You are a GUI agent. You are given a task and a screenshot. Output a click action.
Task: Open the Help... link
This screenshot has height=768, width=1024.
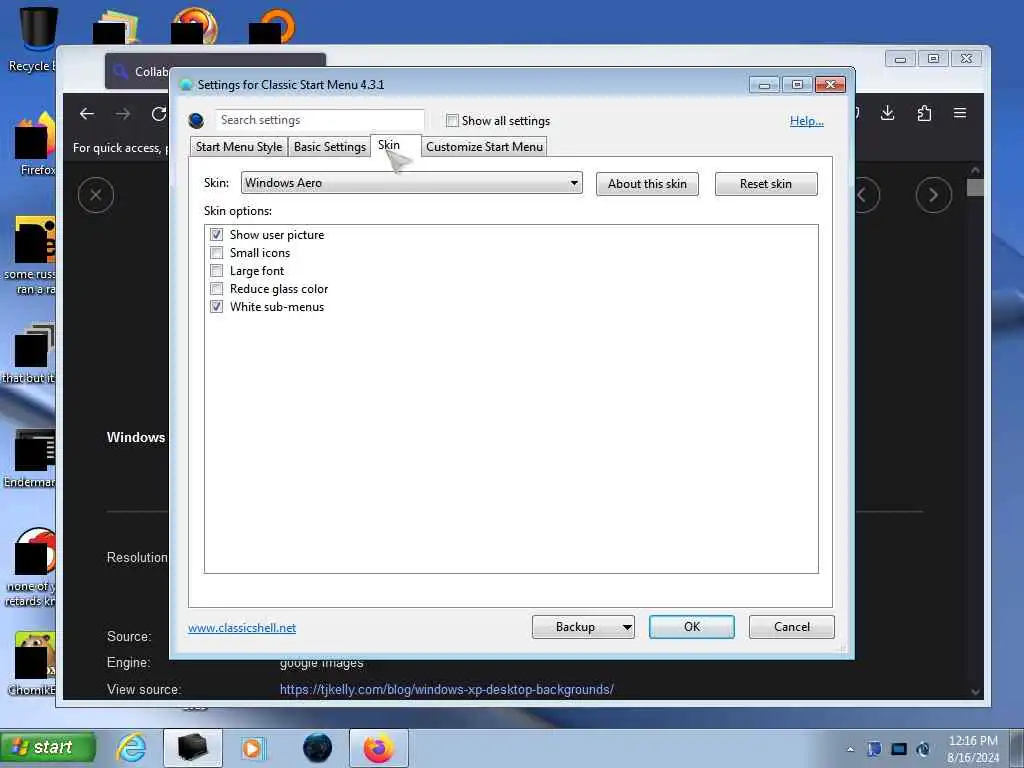coord(807,121)
